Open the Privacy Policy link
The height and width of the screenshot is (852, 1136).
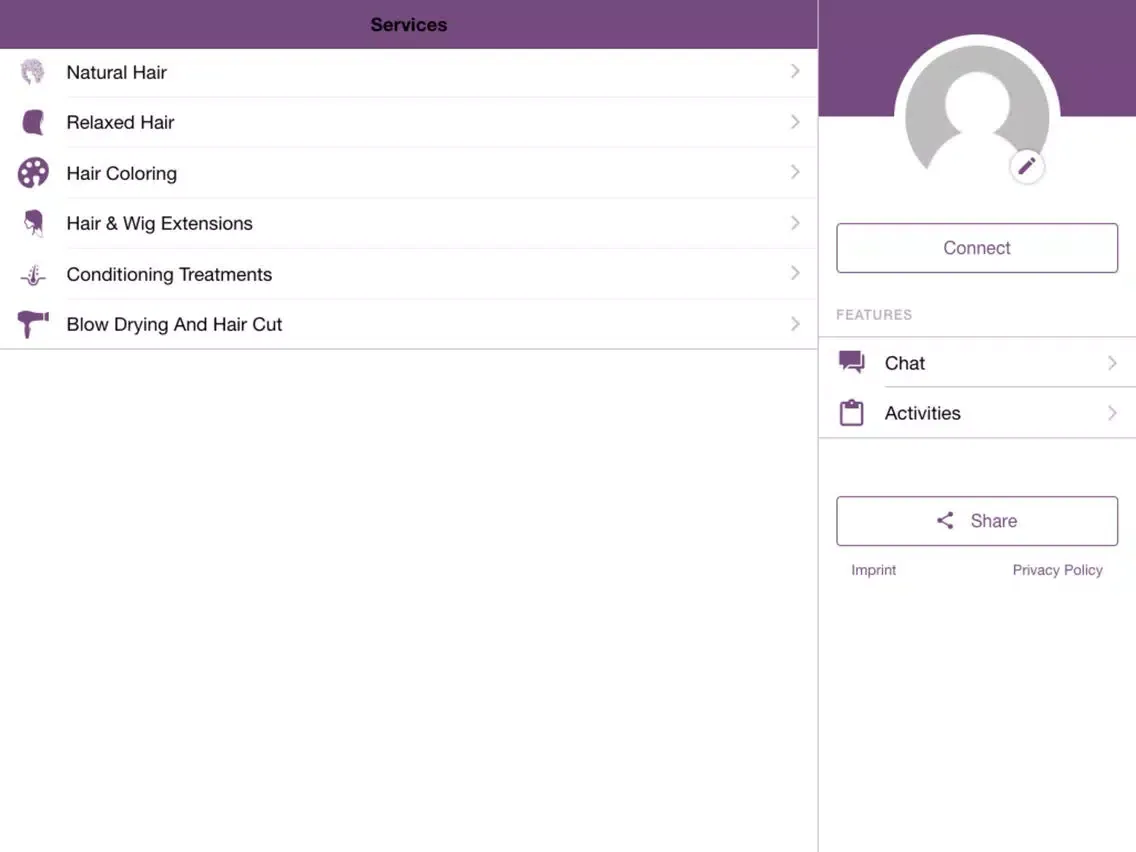tap(1057, 570)
